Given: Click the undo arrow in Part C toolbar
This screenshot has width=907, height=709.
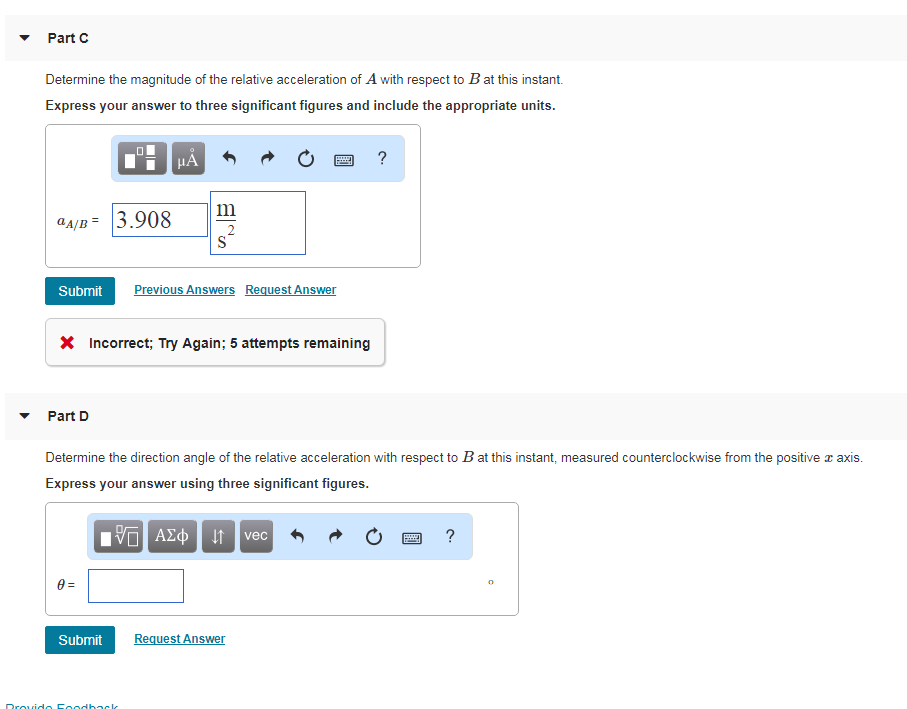Looking at the screenshot, I should (x=230, y=158).
